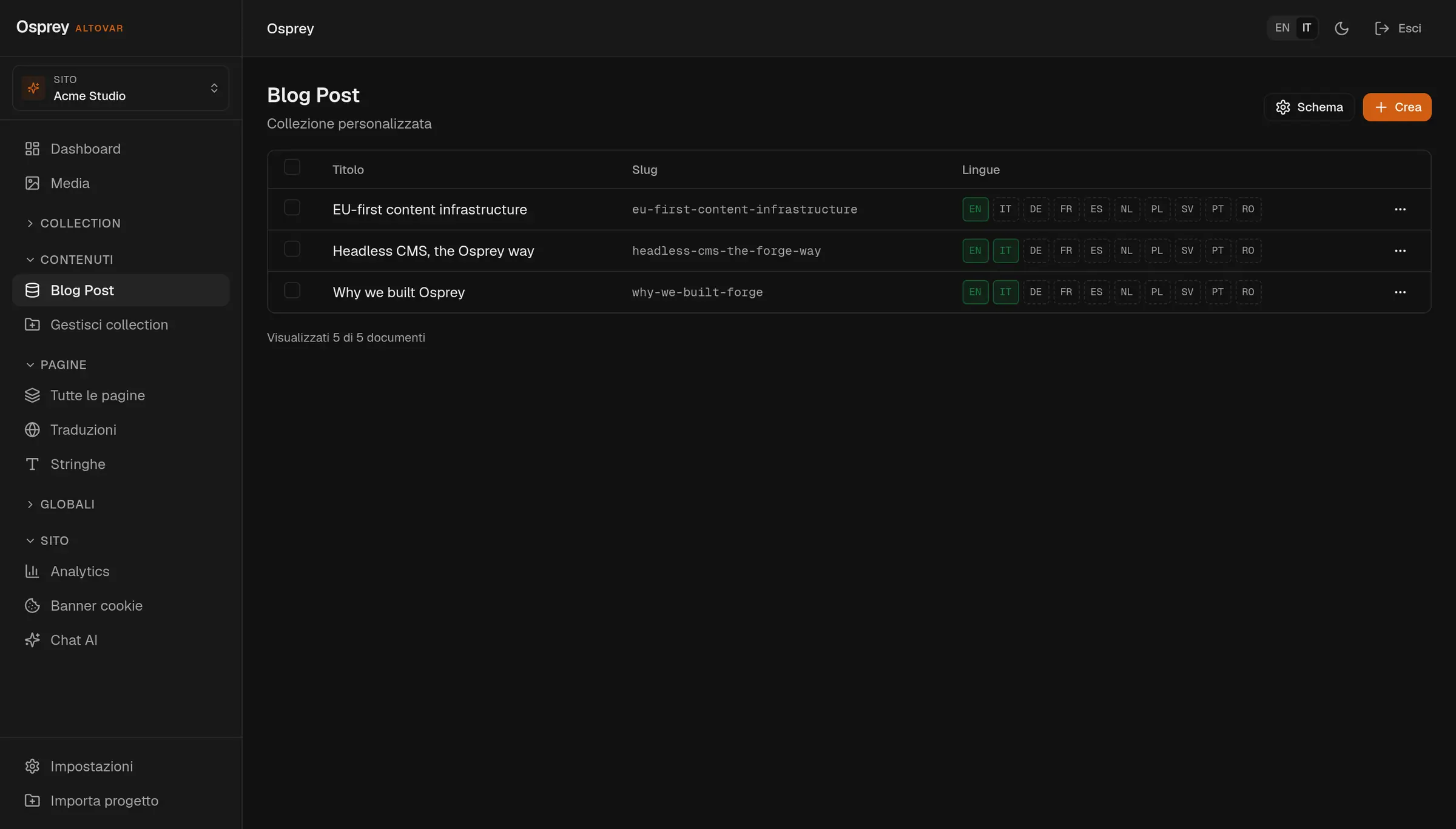Click Visualizzati 5 di 5 documenti text
This screenshot has height=829, width=1456.
point(346,338)
